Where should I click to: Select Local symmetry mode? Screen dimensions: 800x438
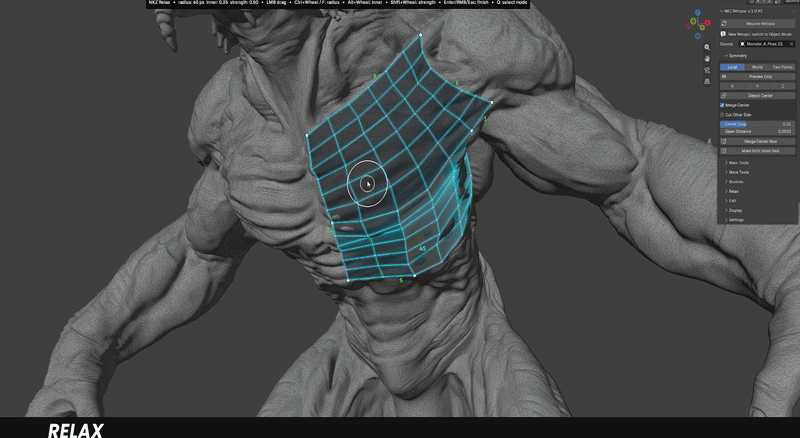[732, 67]
